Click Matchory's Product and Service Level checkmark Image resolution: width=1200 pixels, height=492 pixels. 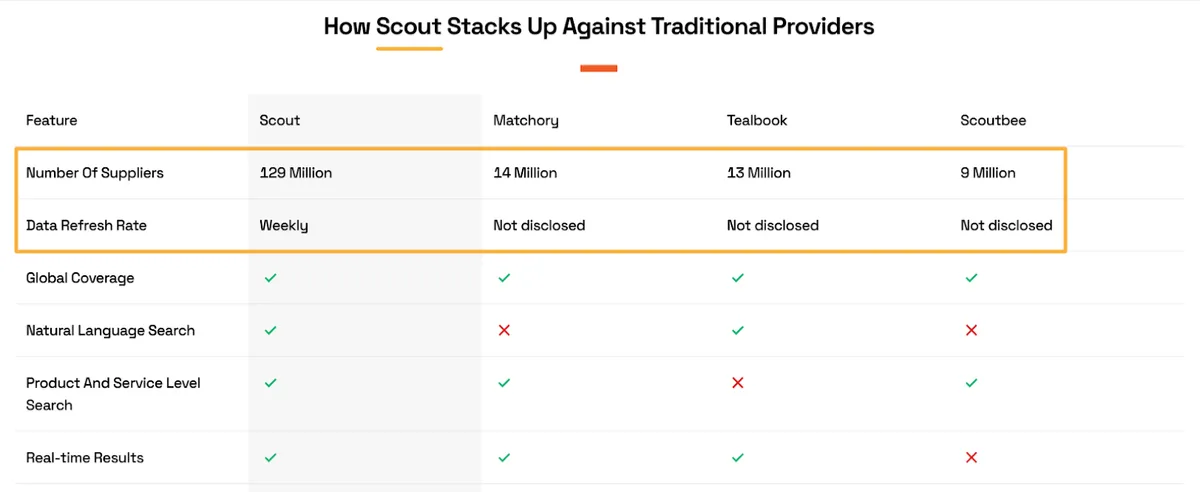tap(504, 382)
